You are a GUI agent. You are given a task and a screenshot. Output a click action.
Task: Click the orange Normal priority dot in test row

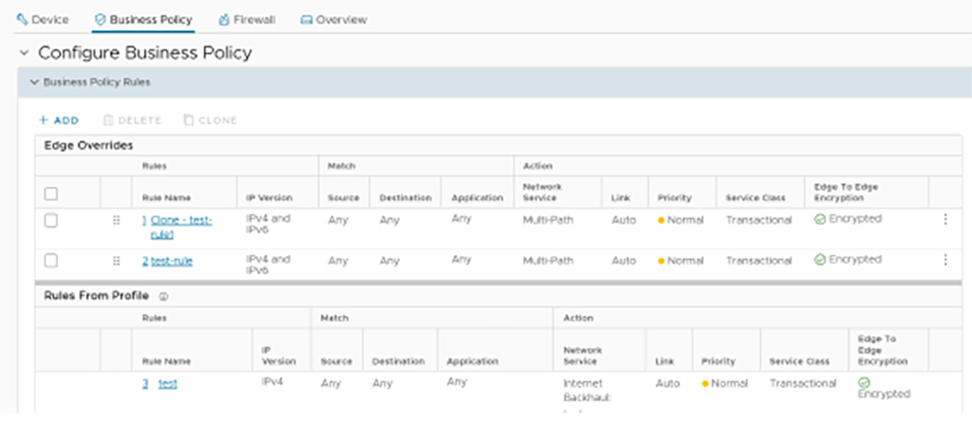pos(704,384)
